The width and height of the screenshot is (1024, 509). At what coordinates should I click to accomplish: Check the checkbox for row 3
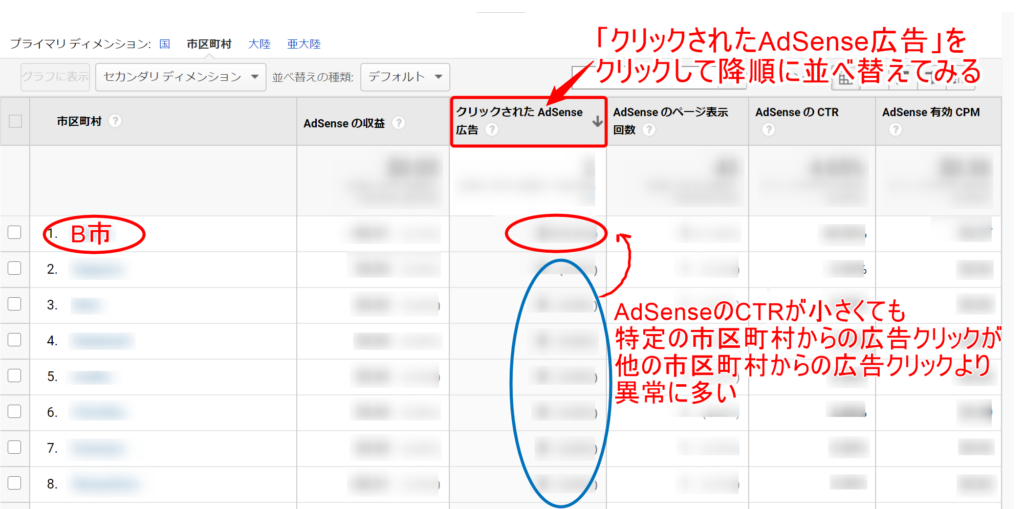click(14, 304)
